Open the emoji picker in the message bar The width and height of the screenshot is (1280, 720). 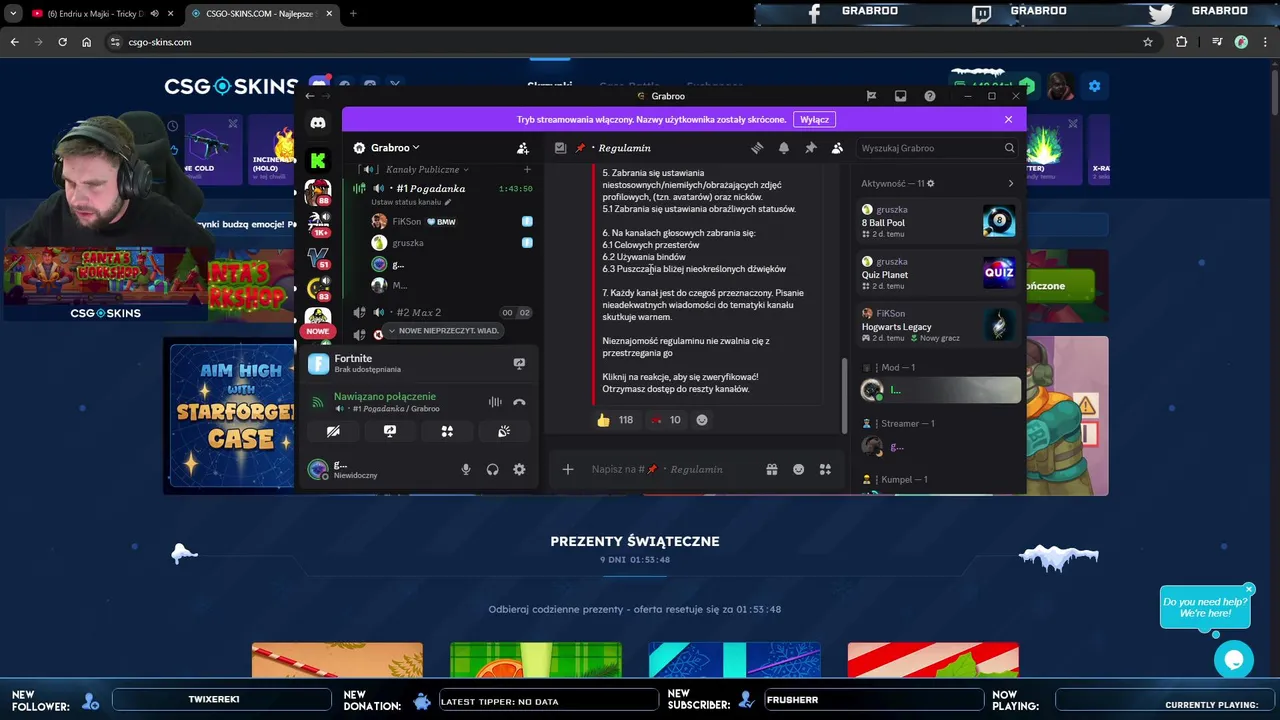[x=798, y=469]
